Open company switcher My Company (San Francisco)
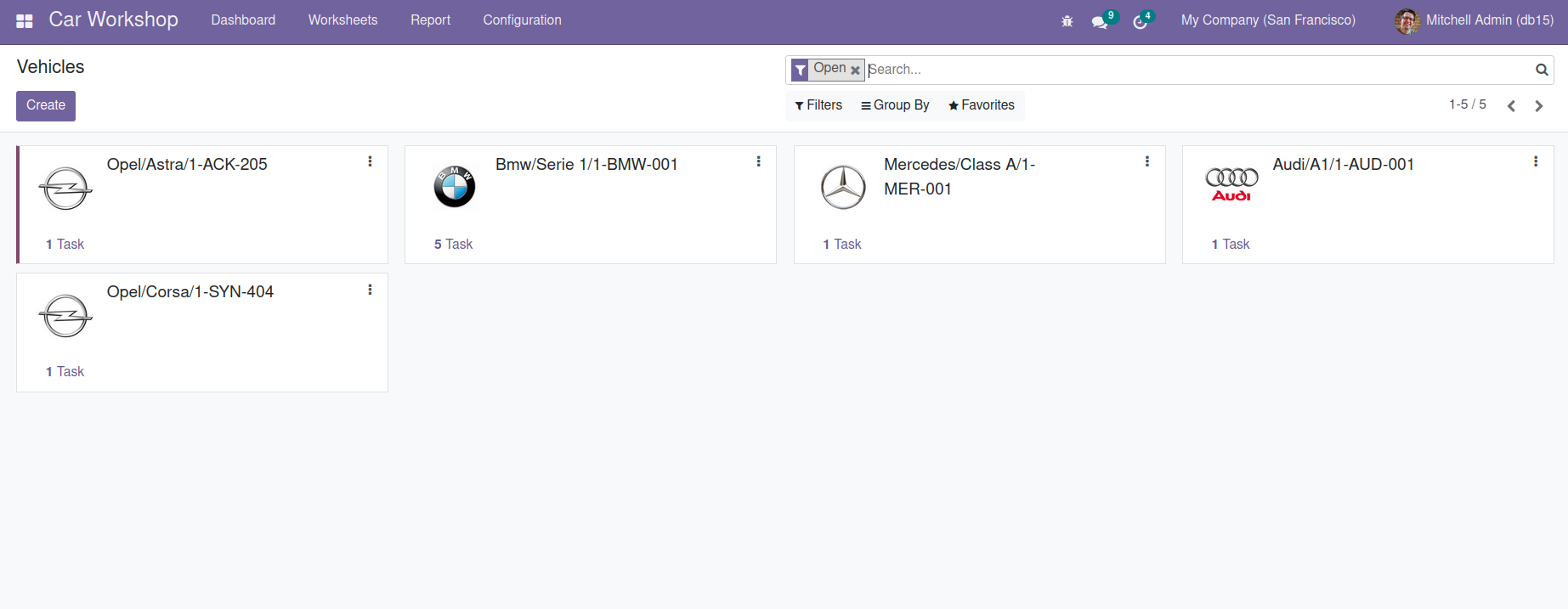This screenshot has height=609, width=1568. (1268, 20)
